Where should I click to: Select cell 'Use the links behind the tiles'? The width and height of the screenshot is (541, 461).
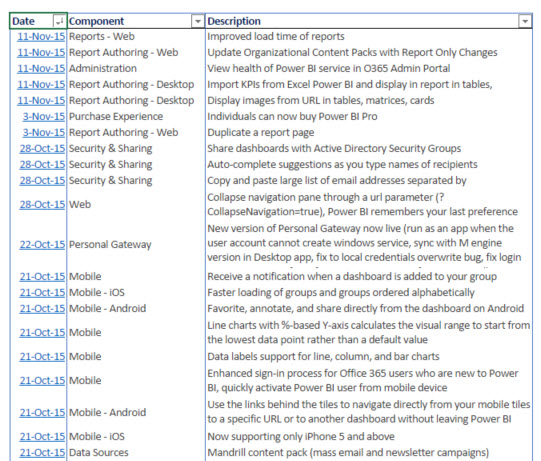pos(369,412)
